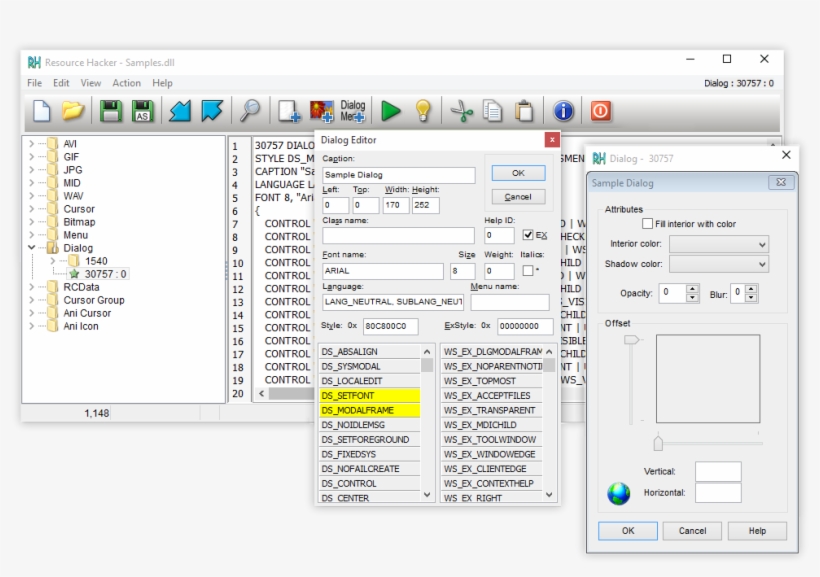Open the Edit menu
The width and height of the screenshot is (820, 577).
61,83
